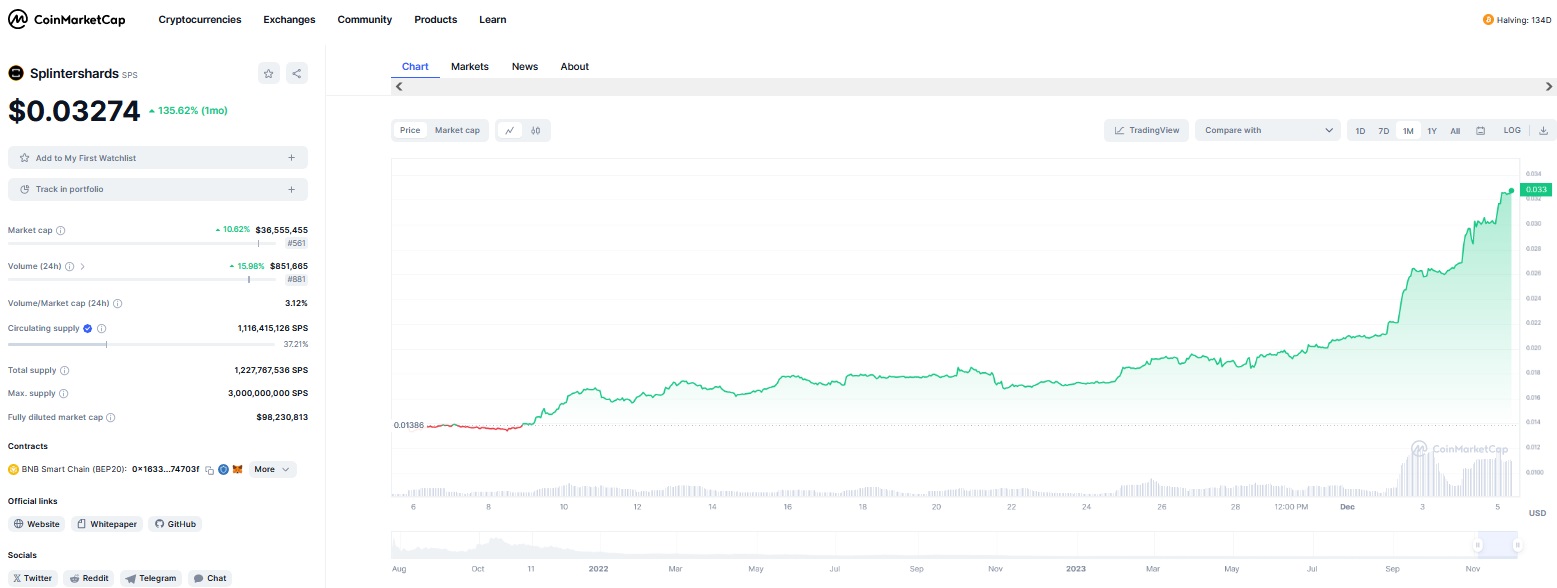Viewport: 1557px width, 588px height.
Task: Click blue wallet icon beside contract address
Action: point(224,469)
